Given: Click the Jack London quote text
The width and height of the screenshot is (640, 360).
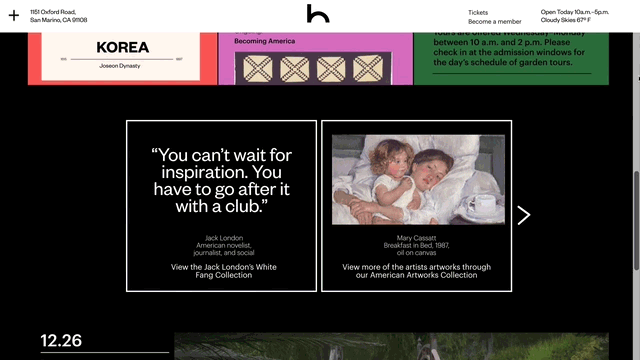Looking at the screenshot, I should (x=222, y=181).
